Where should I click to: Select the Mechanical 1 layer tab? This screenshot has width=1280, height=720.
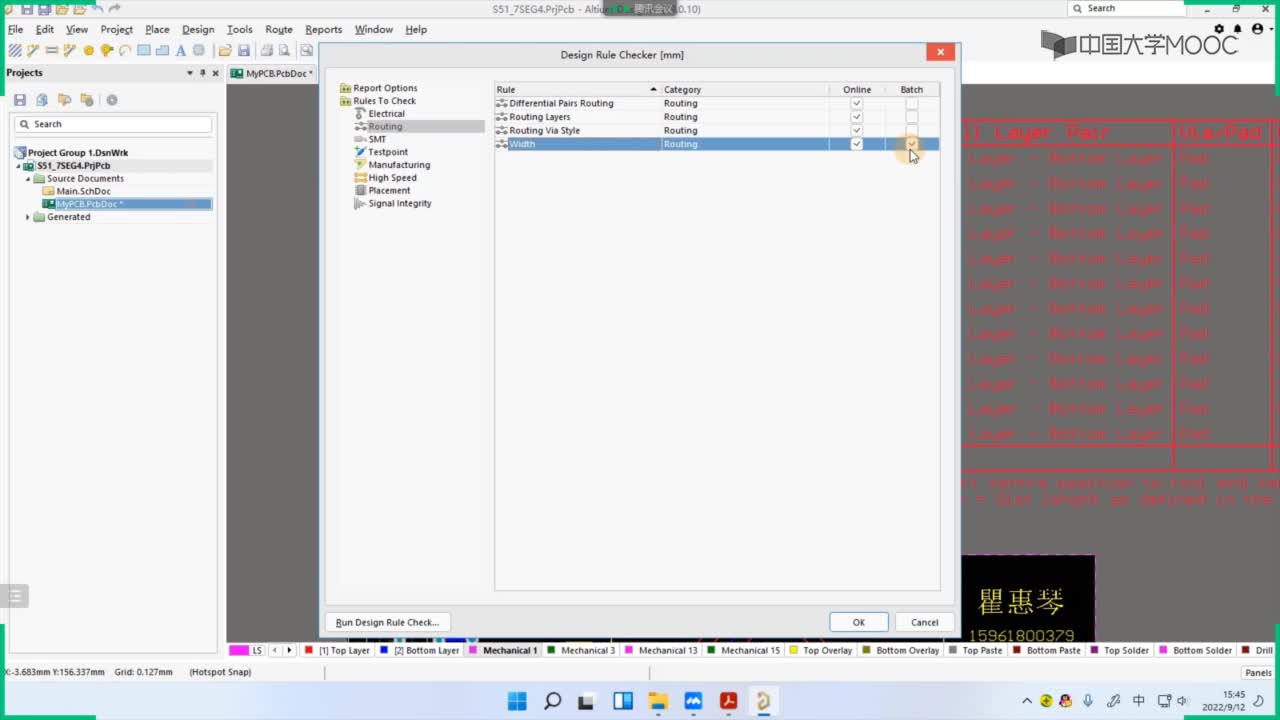click(x=504, y=650)
